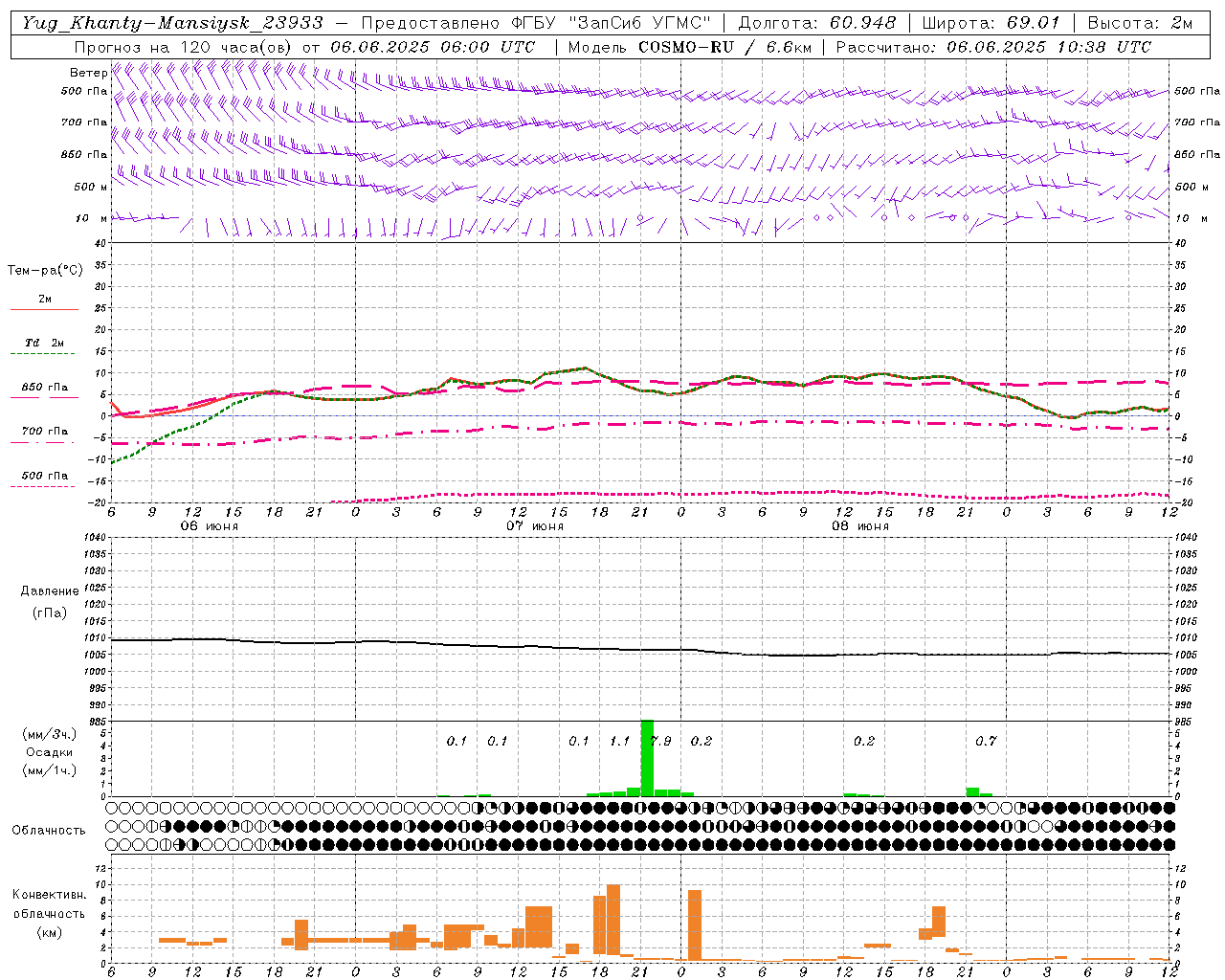Click the 0.7 precipitation value
This screenshot has height=980, width=1225.
tap(986, 742)
